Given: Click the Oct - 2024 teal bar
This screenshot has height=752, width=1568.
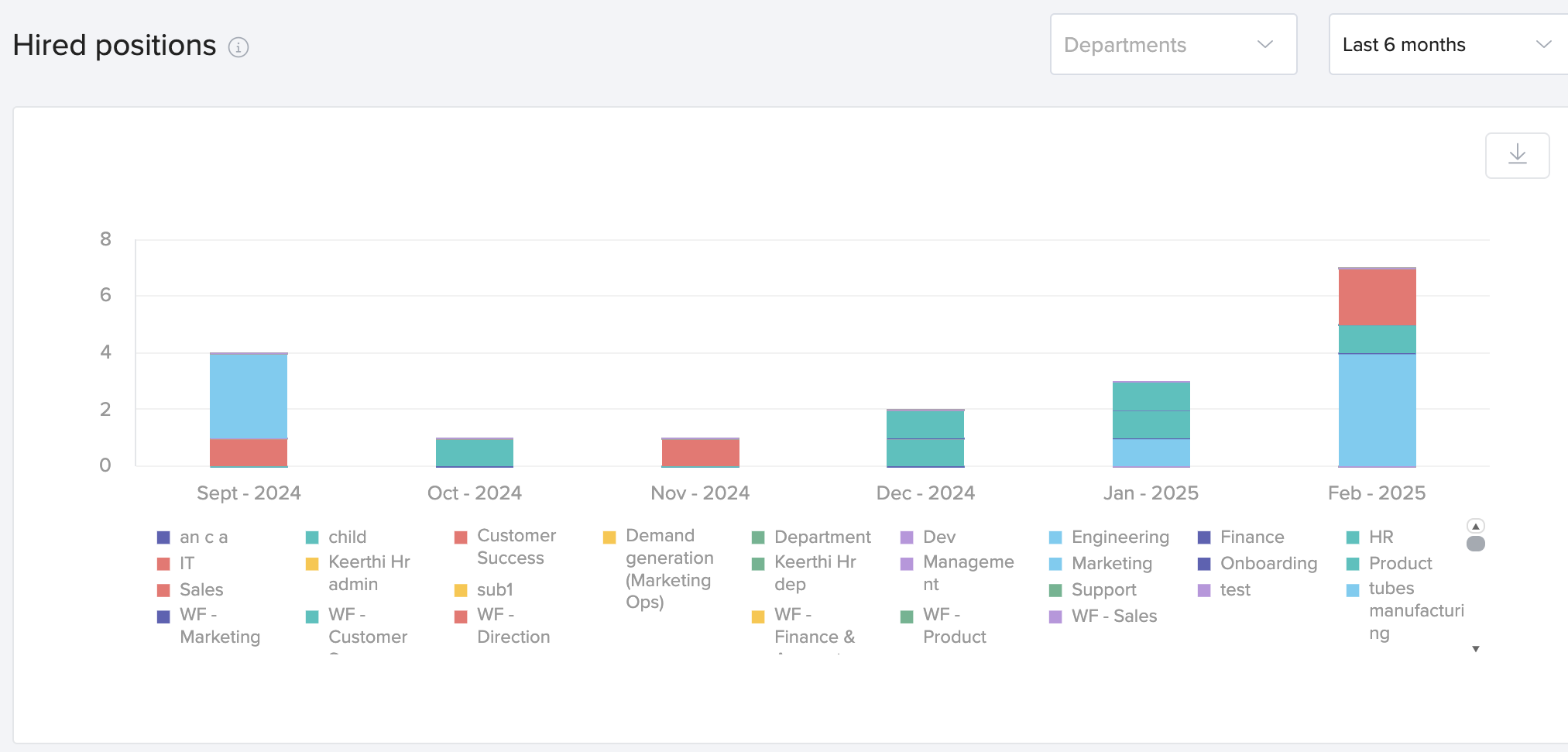Looking at the screenshot, I should 475,452.
